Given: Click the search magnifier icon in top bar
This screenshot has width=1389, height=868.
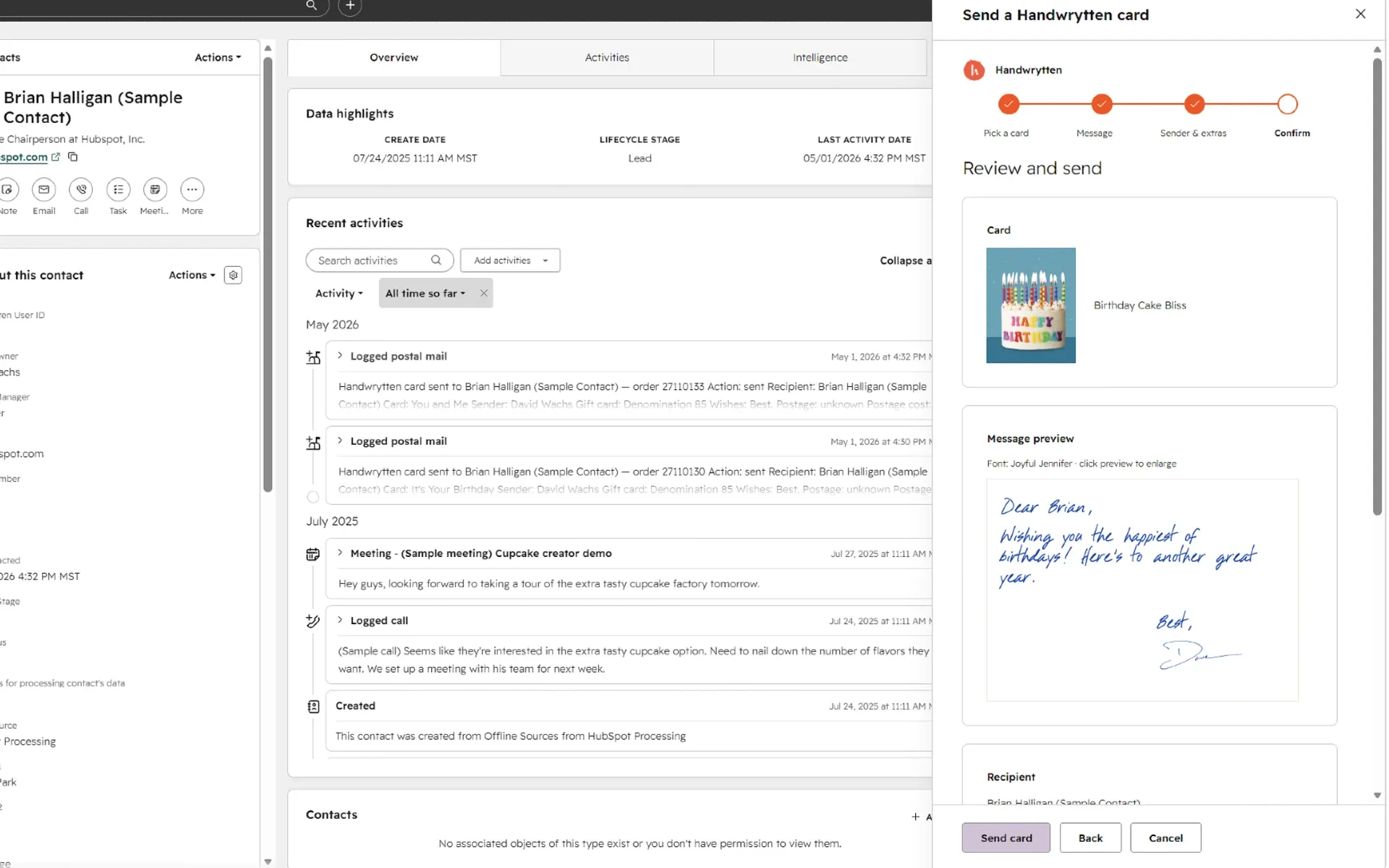Looking at the screenshot, I should click(x=311, y=6).
